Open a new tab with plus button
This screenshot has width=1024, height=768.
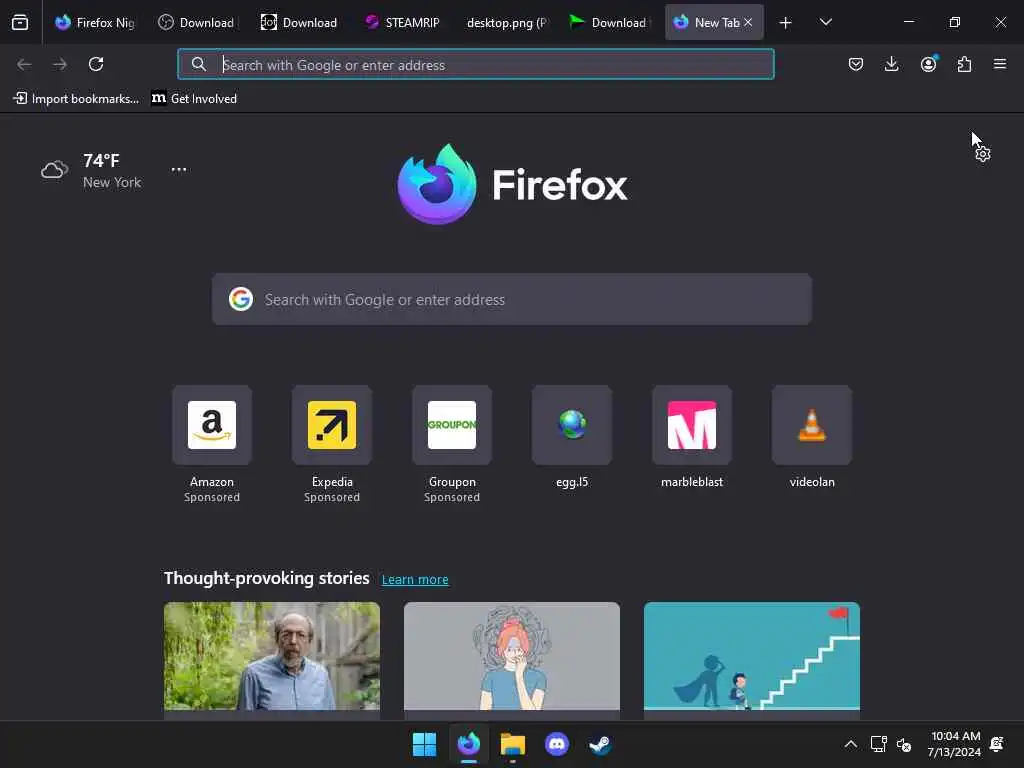(786, 23)
